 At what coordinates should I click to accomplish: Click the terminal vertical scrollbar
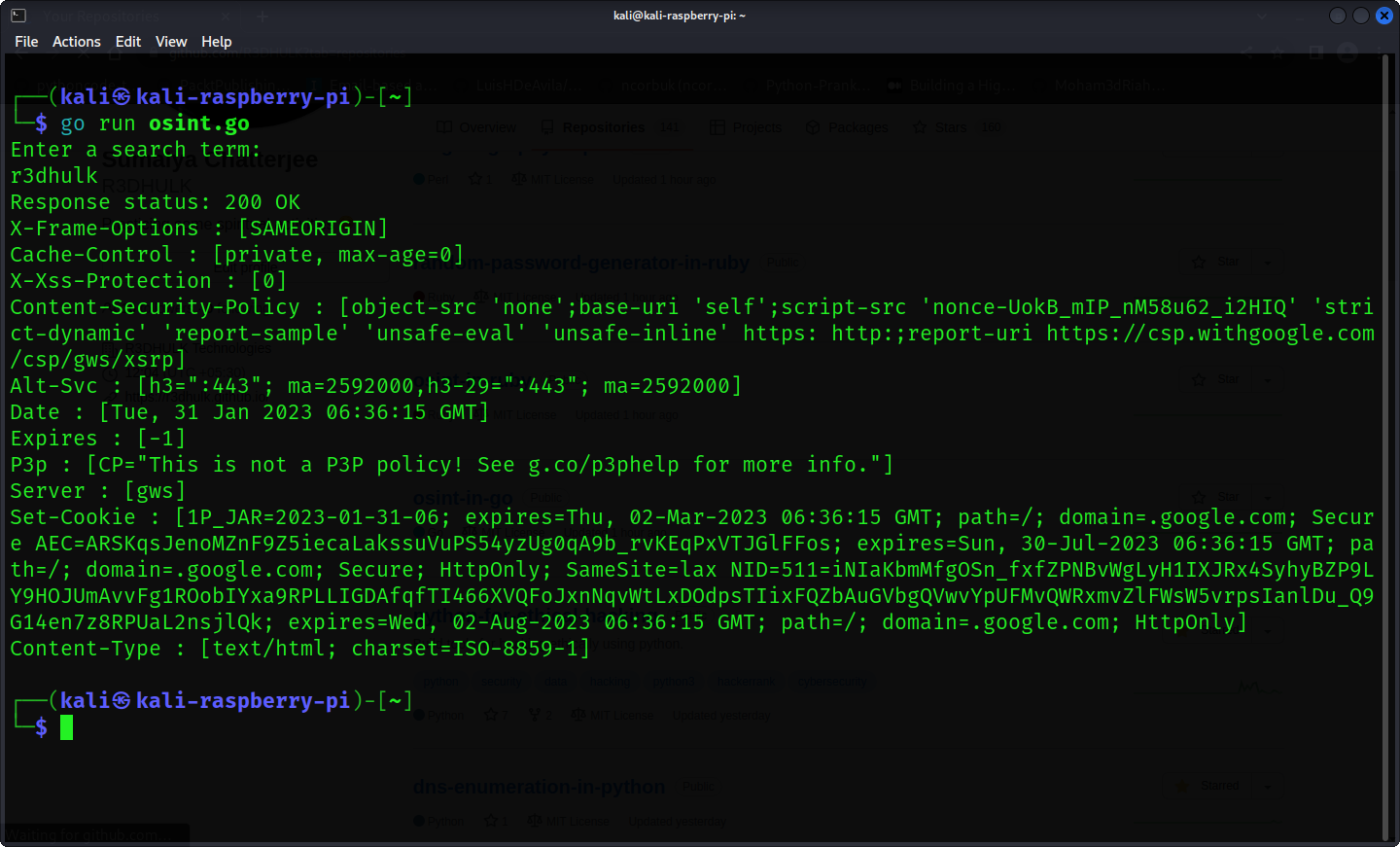pyautogui.click(x=1384, y=447)
